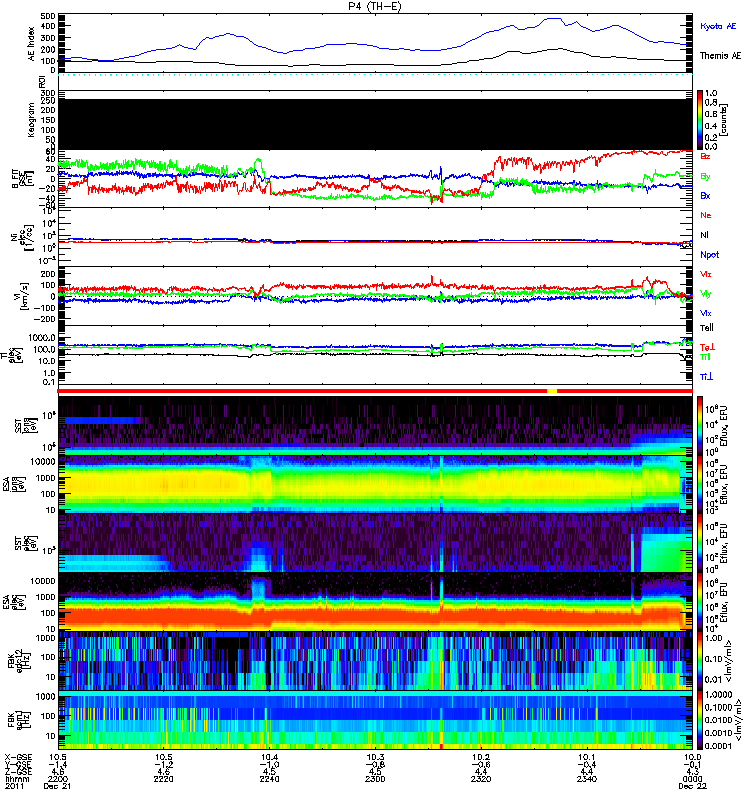Click the Vi [km/s] axis label
Image resolution: width=750 pixels, height=800 pixels.
(23, 296)
